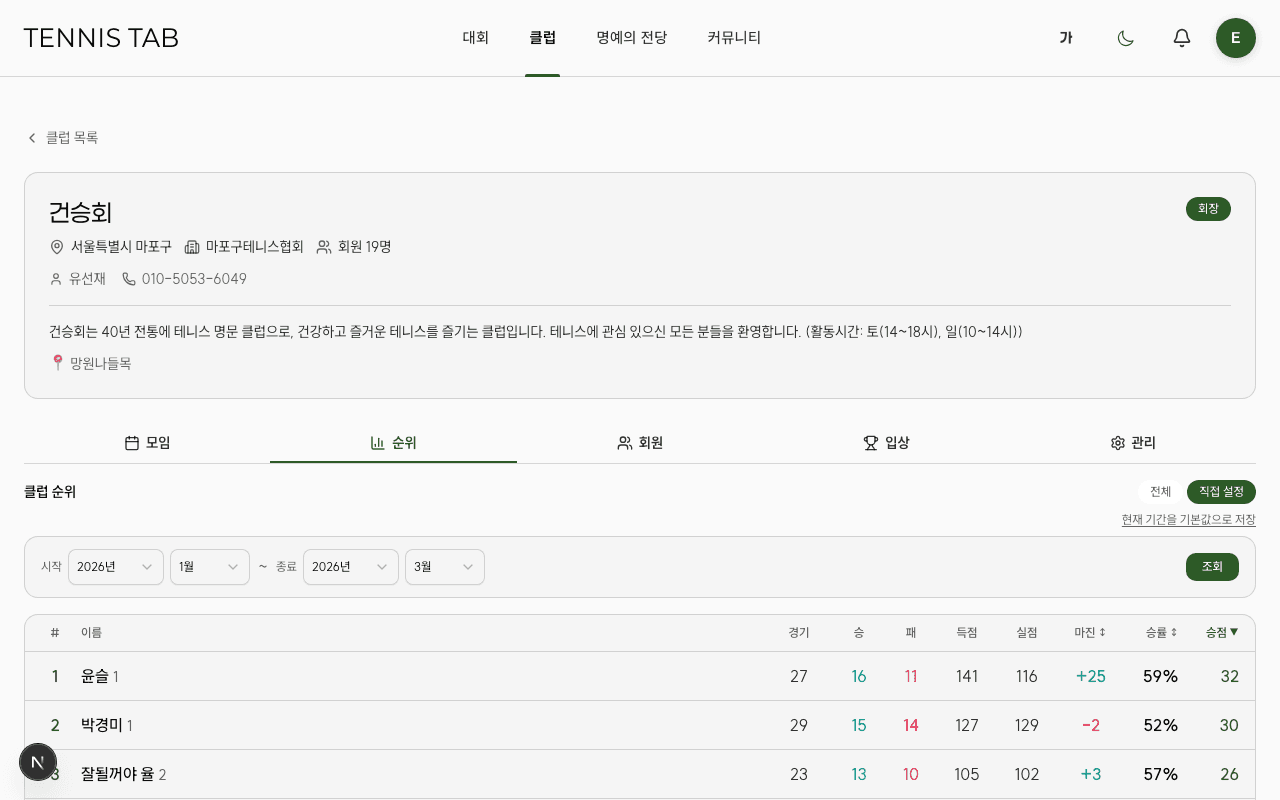The height and width of the screenshot is (800, 1280).
Task: Open the 모임 tab
Action: tap(147, 442)
